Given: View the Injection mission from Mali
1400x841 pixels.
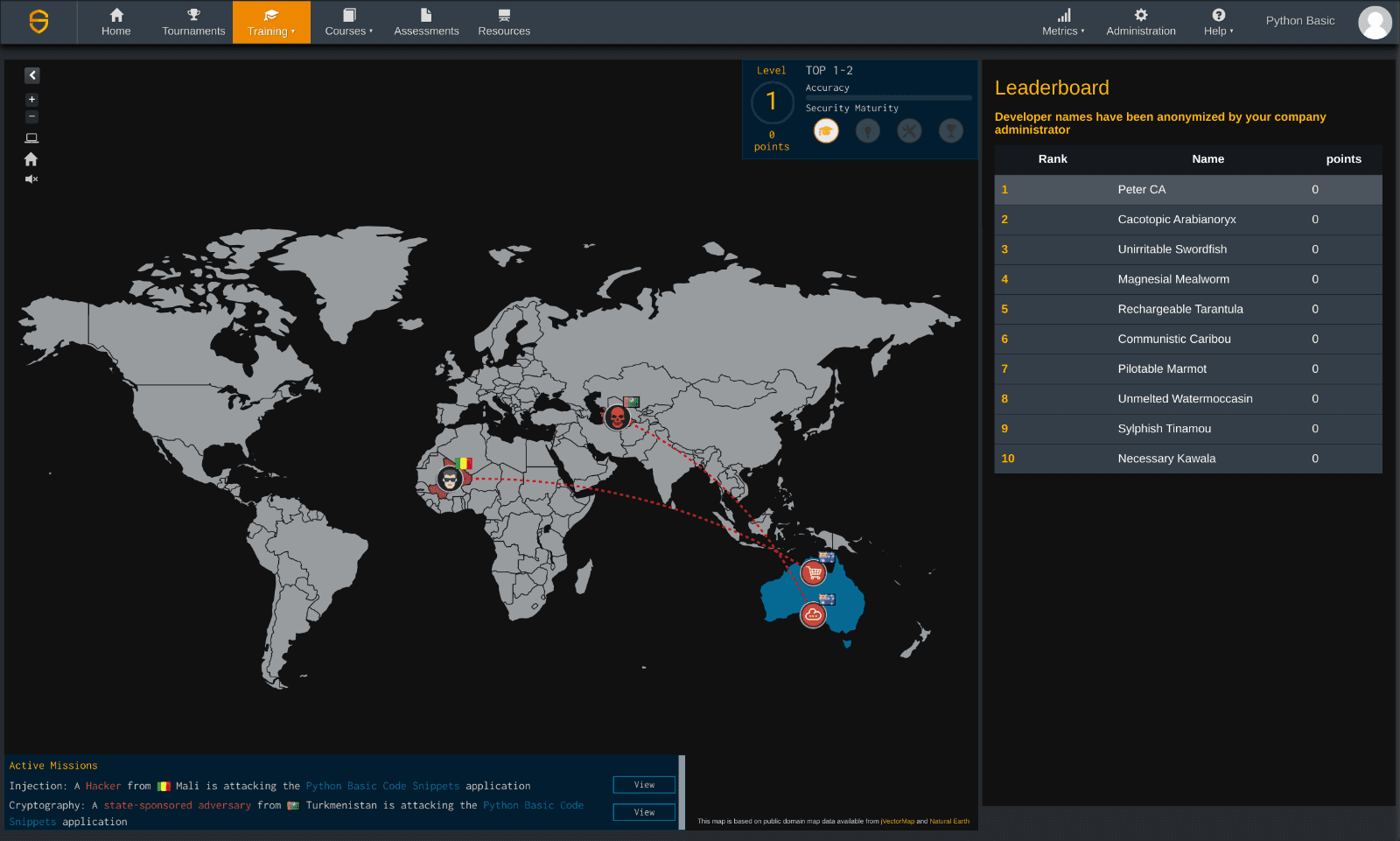Looking at the screenshot, I should pyautogui.click(x=644, y=785).
